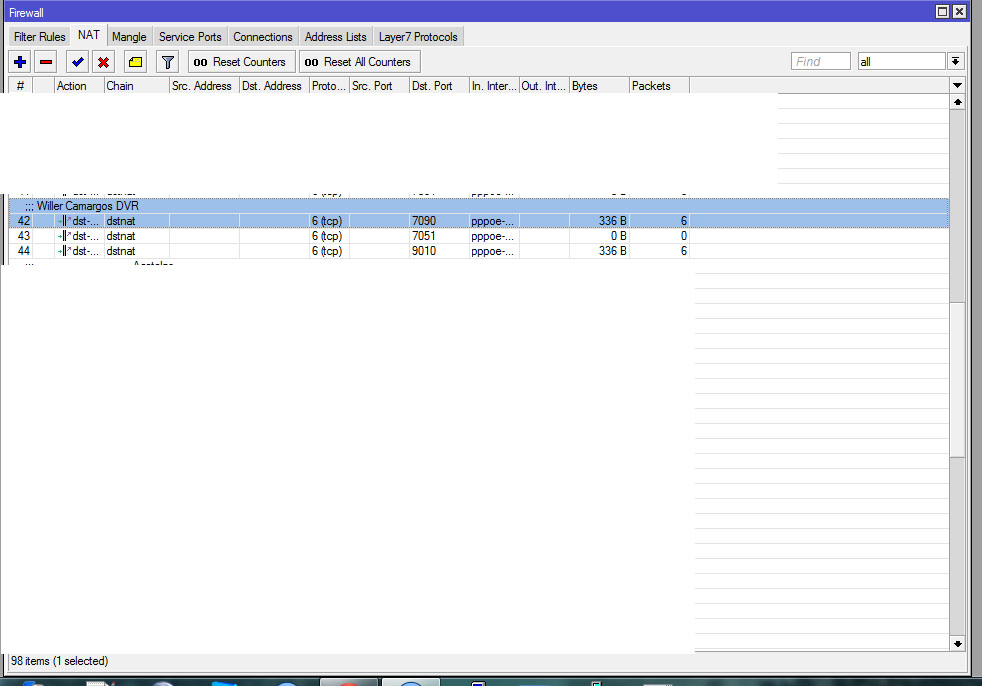This screenshot has width=982, height=686.
Task: Open column chooser dropdown arrow in header
Action: [957, 85]
